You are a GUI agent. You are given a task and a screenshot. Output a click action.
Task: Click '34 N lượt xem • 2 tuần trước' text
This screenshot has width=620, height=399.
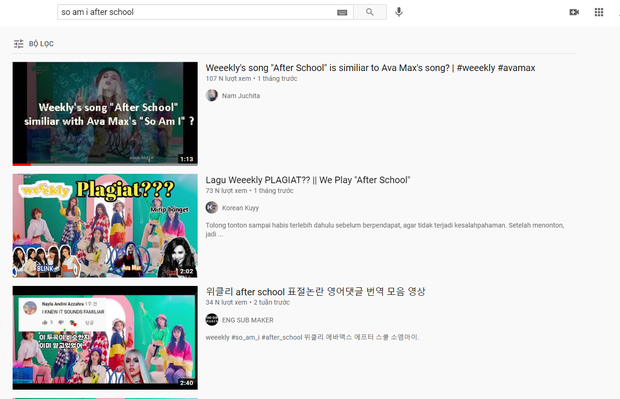click(248, 302)
